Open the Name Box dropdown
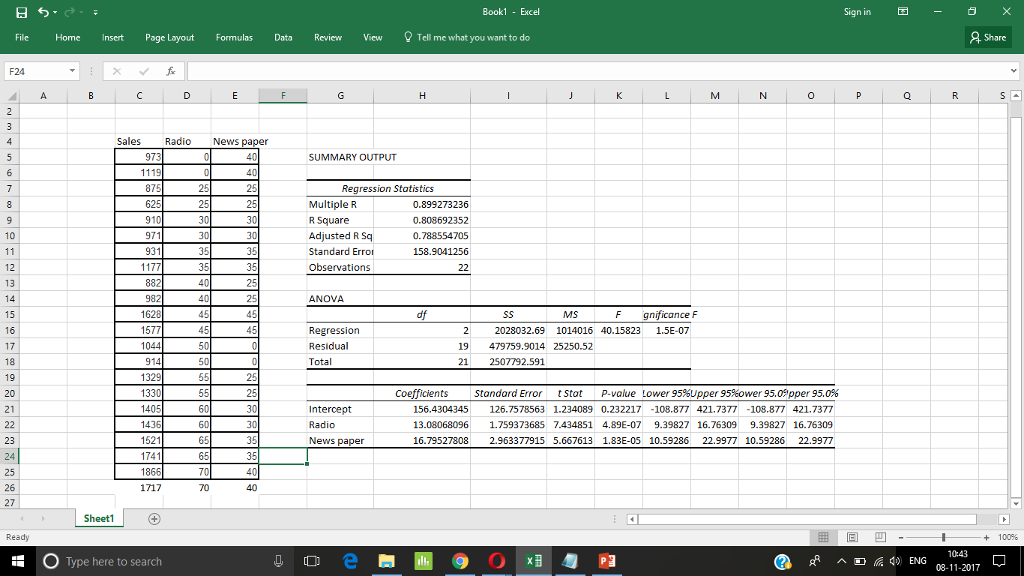1024x576 pixels. pos(74,72)
